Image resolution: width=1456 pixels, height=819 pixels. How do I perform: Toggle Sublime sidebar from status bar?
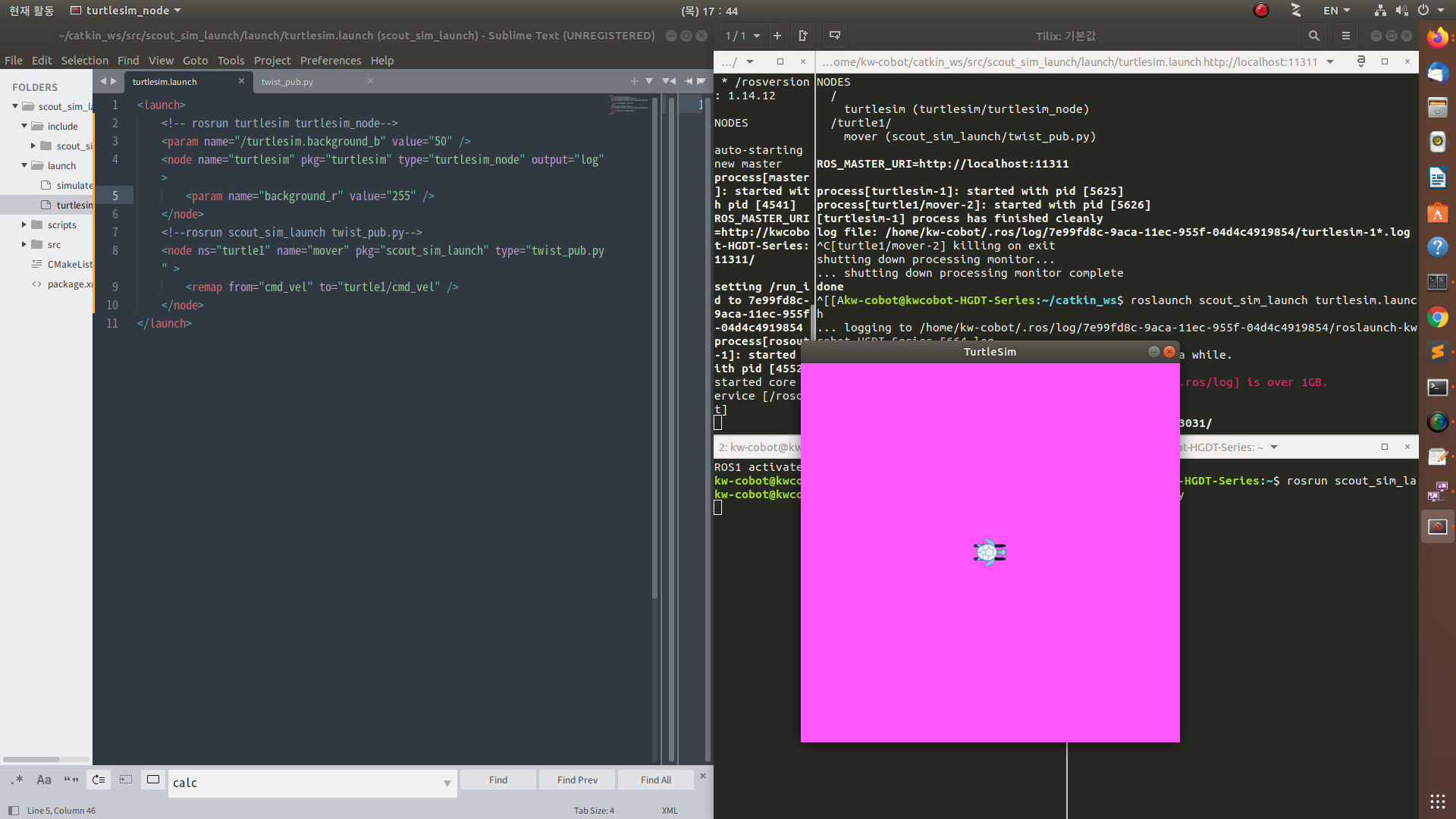13,811
